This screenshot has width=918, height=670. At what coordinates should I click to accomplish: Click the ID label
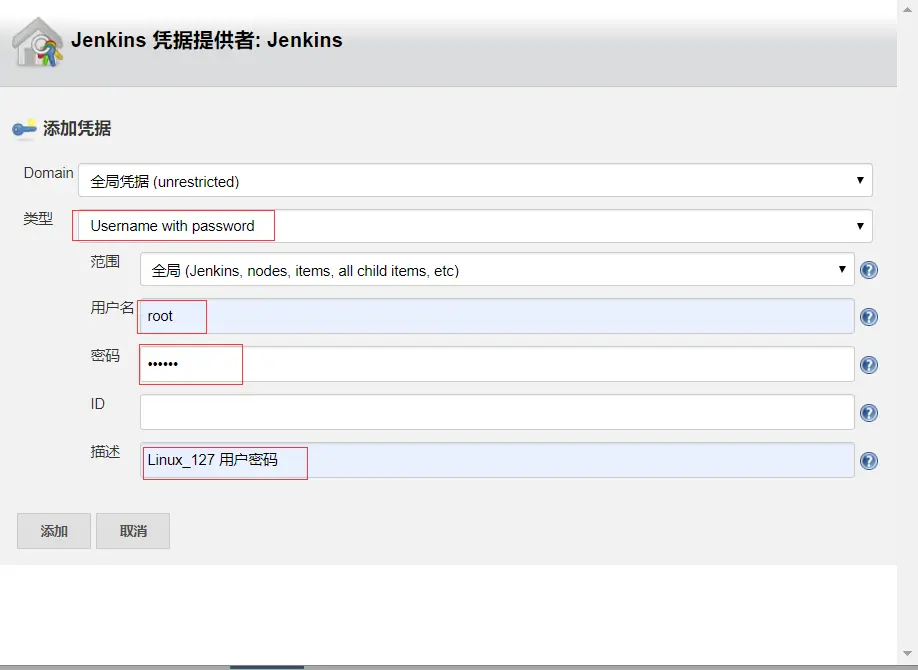coord(97,404)
